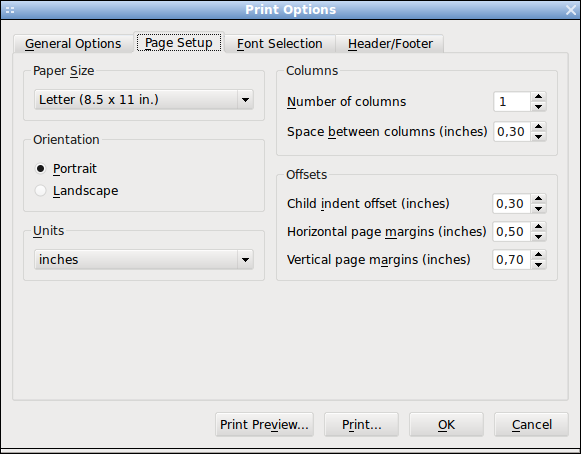Click the Vertical page margins field

click(x=511, y=259)
